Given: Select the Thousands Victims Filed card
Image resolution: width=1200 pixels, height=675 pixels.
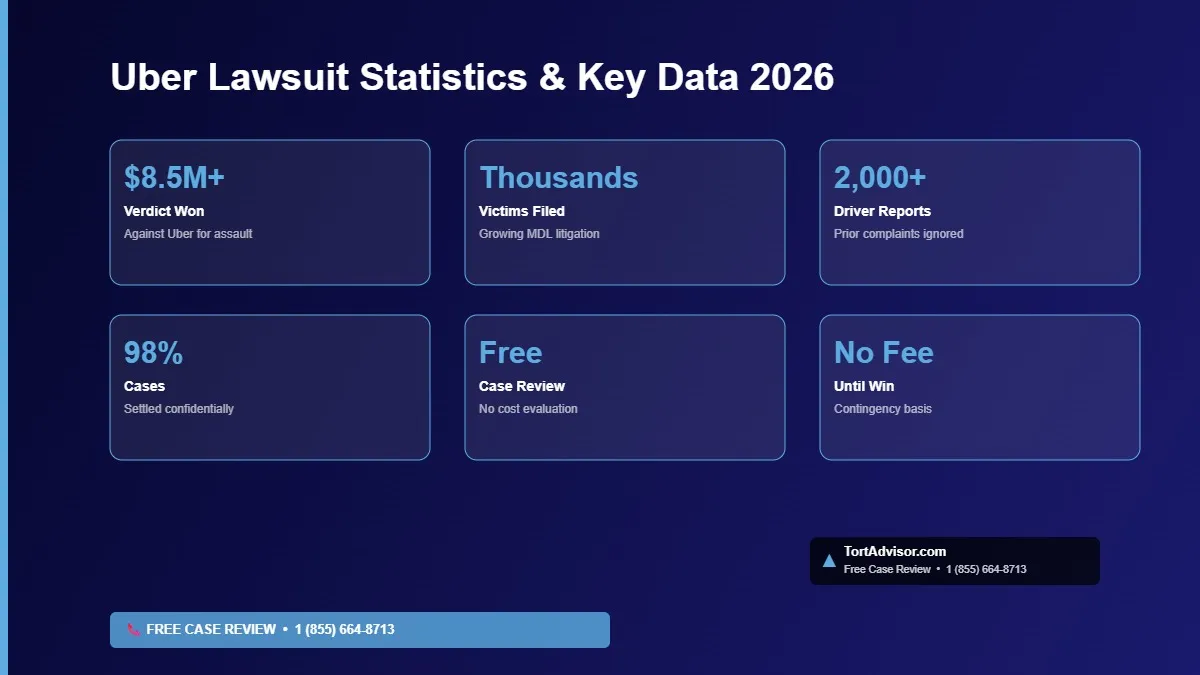Looking at the screenshot, I should [x=625, y=212].
